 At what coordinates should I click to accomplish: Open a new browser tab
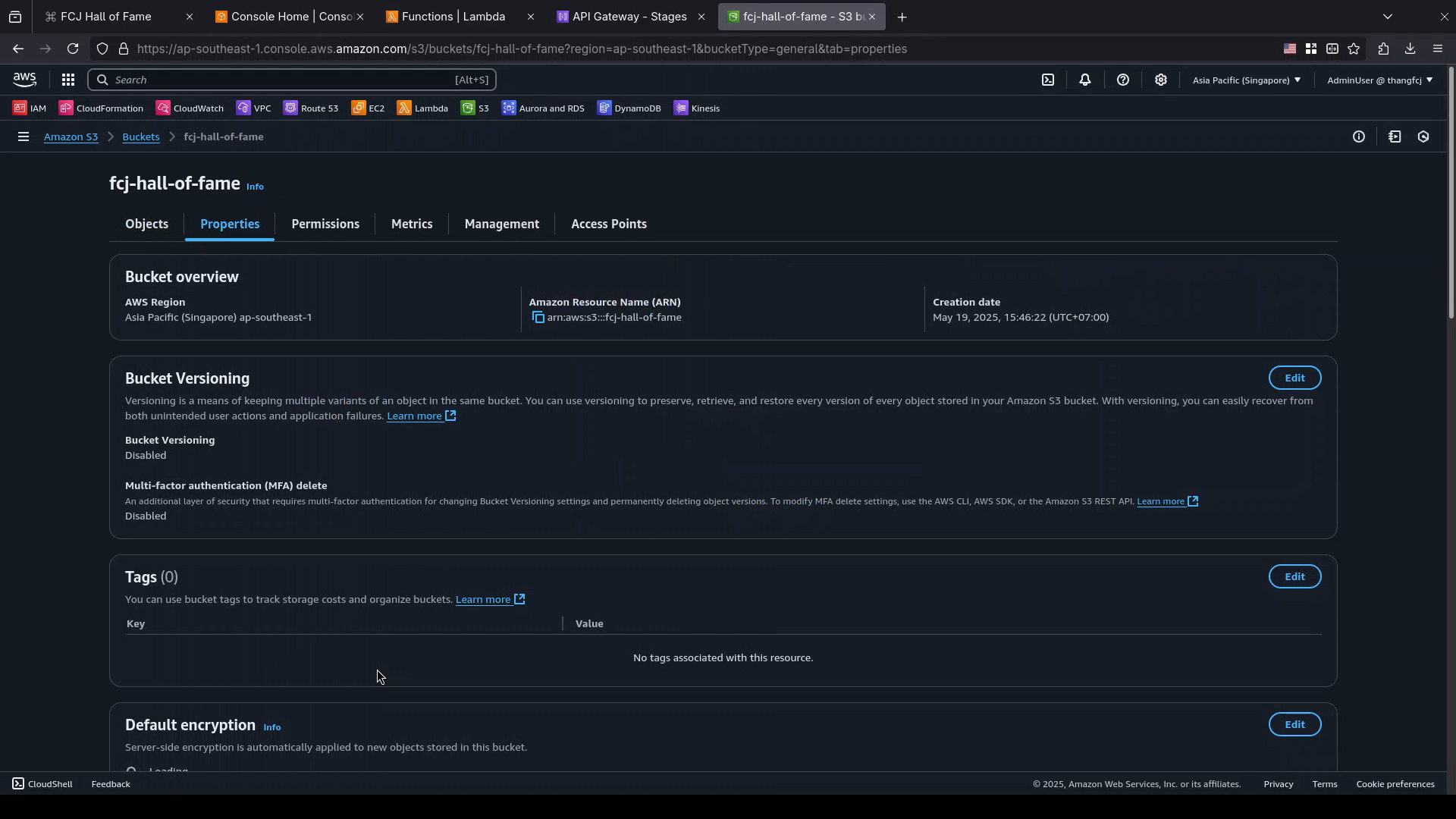[902, 17]
